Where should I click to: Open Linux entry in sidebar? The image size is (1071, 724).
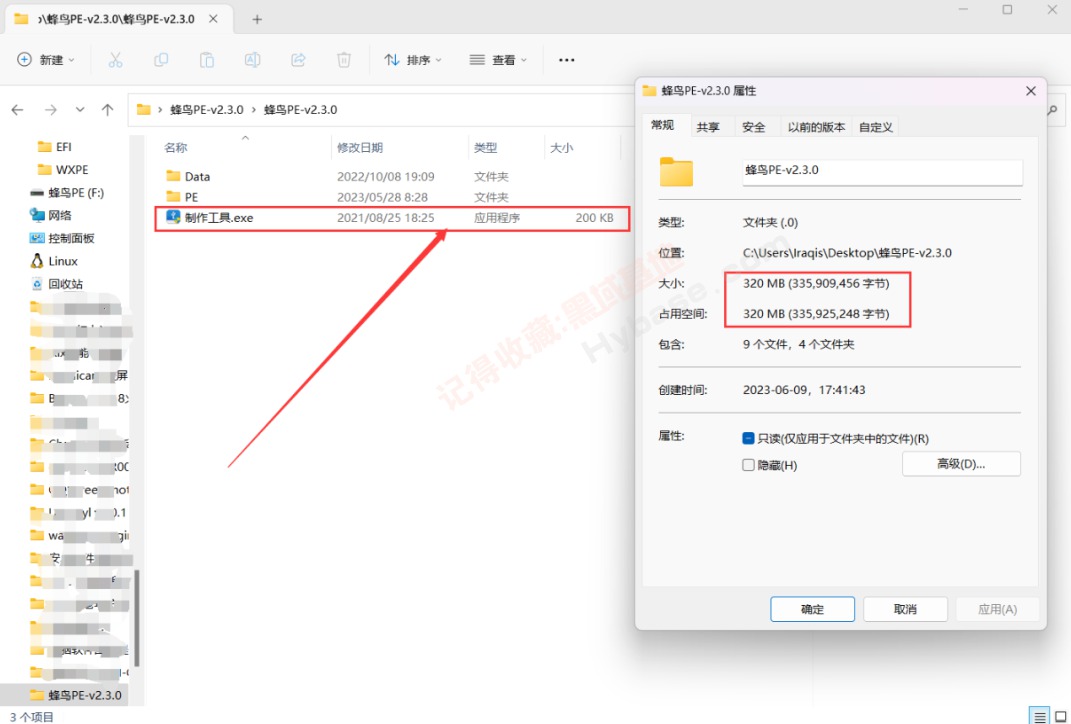54,261
